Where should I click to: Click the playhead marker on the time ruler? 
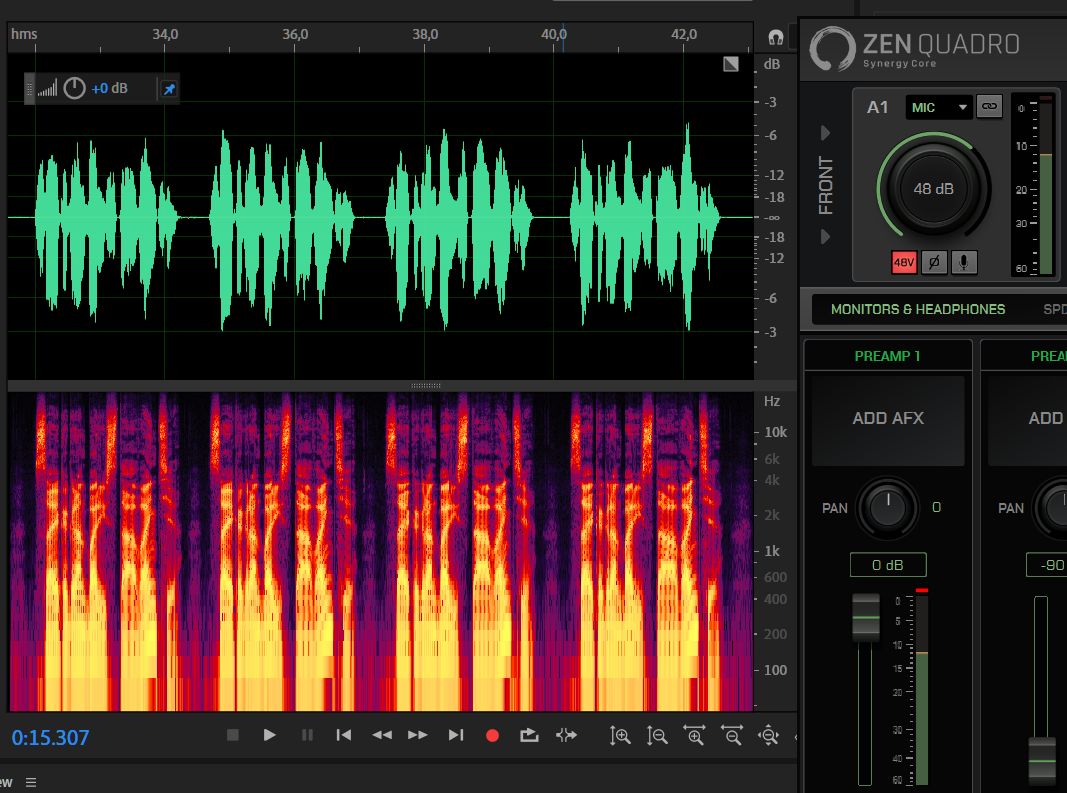pos(563,35)
